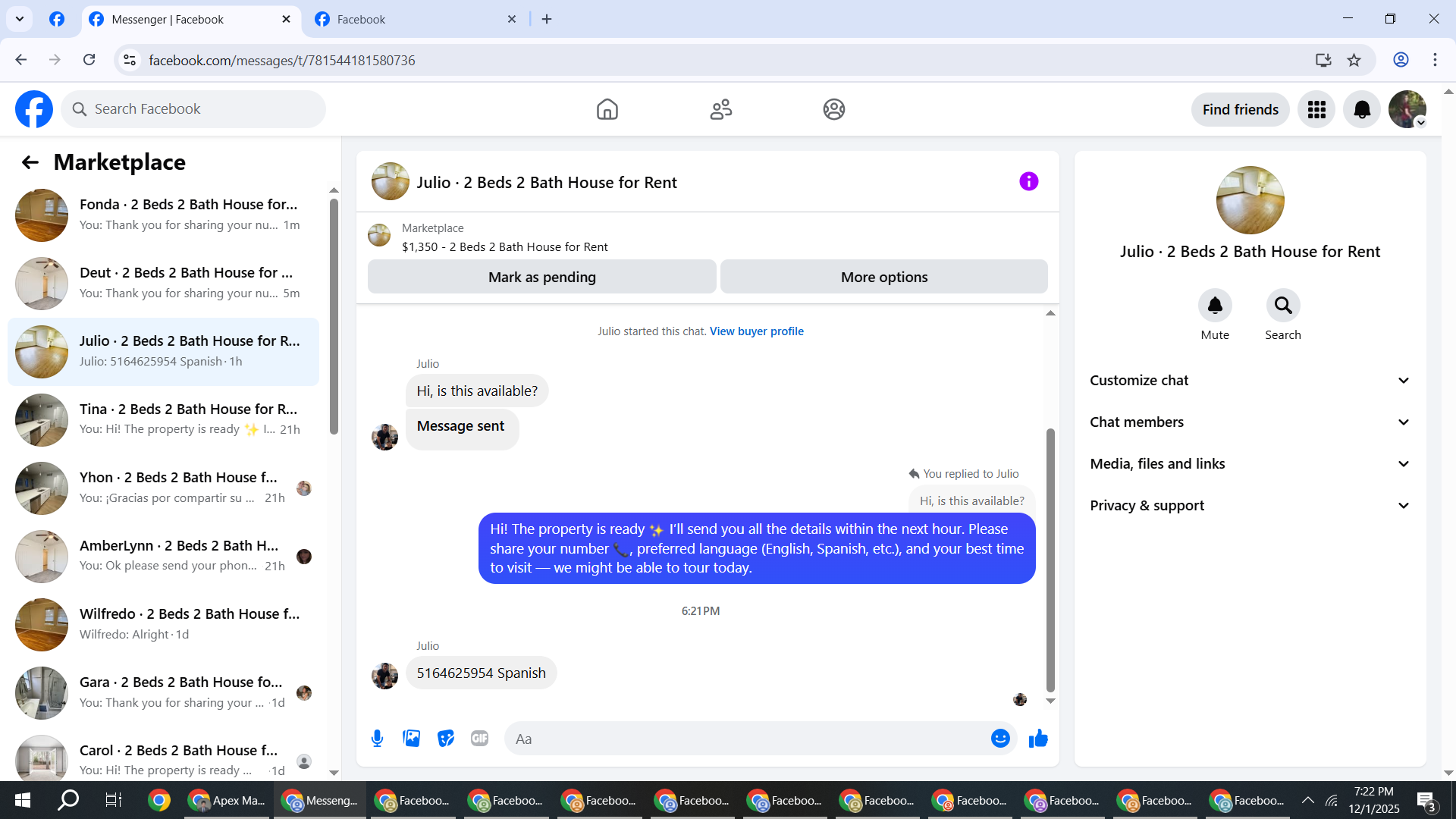
Task: Expand Privacy & support section
Action: coord(1250,506)
